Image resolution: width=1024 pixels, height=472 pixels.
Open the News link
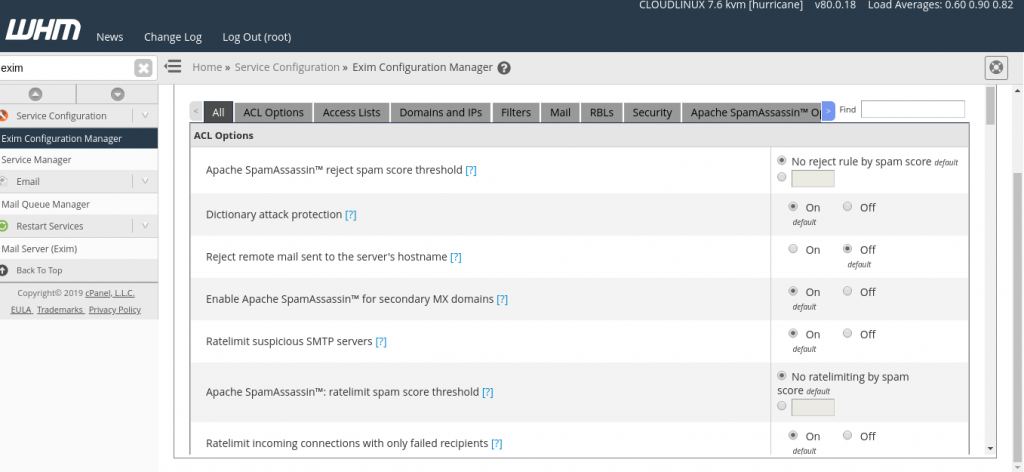click(110, 37)
